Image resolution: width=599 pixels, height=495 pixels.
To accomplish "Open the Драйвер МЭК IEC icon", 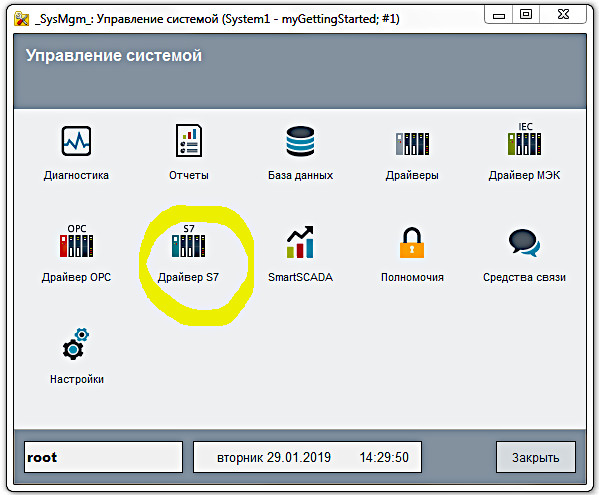I will [x=525, y=139].
